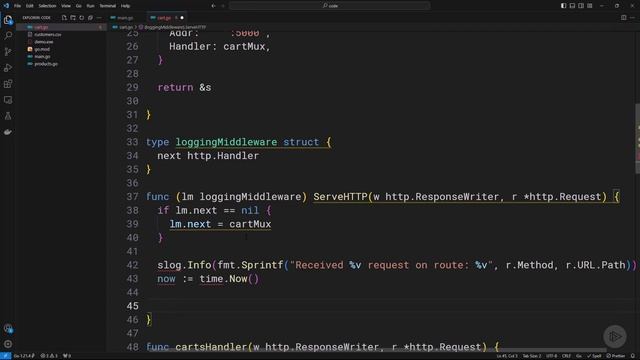The image size is (640, 360).
Task: Open the Accounts icon in activity bar
Action: (x=8, y=328)
